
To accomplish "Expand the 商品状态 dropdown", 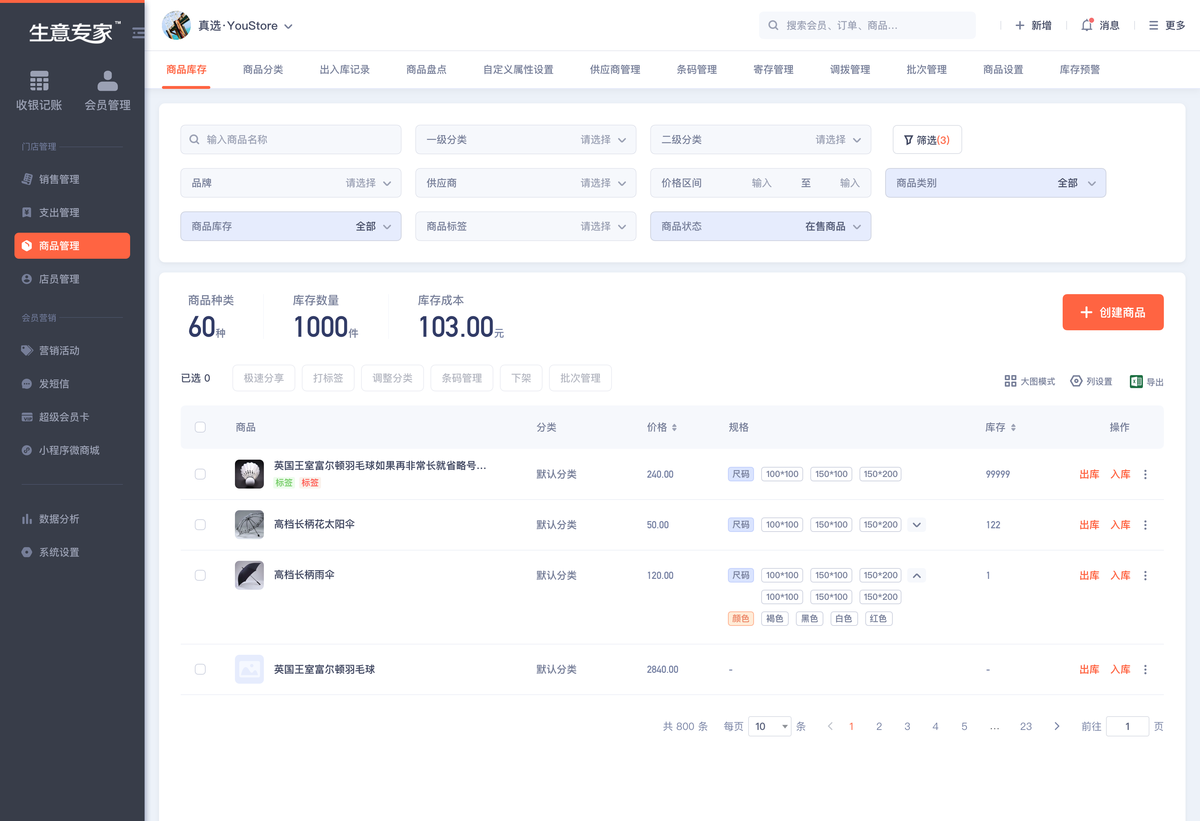I will pos(760,227).
